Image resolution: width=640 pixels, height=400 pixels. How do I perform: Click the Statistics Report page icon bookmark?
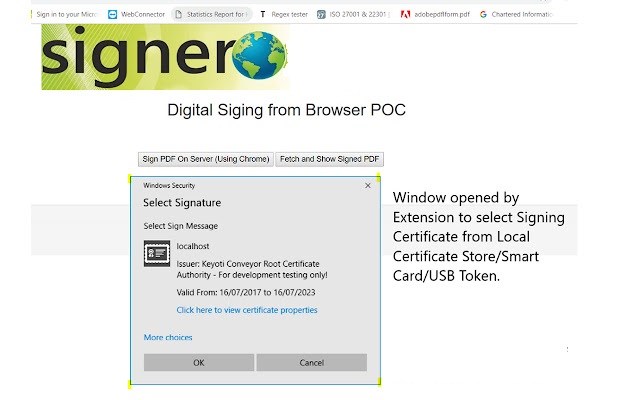[x=178, y=15]
